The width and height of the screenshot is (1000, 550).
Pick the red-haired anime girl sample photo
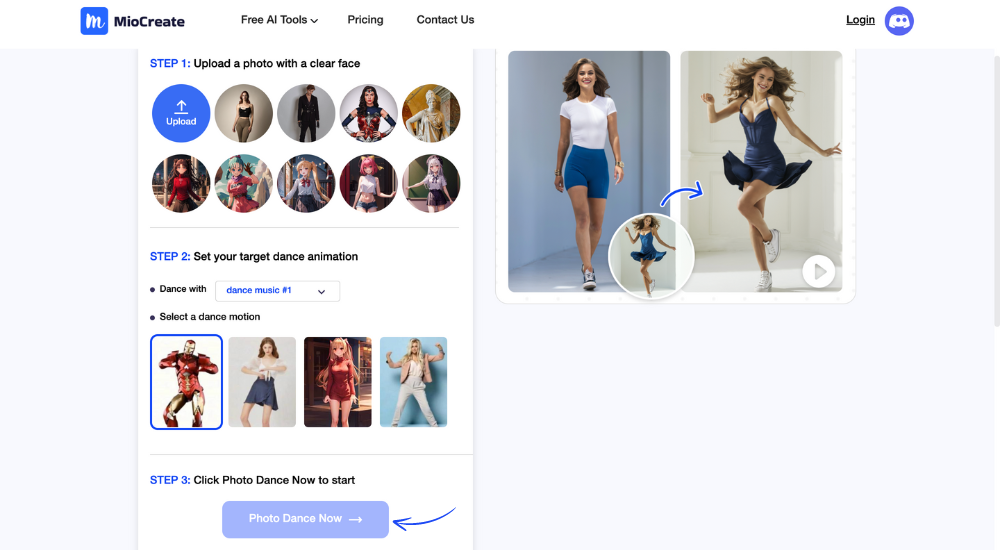point(181,184)
